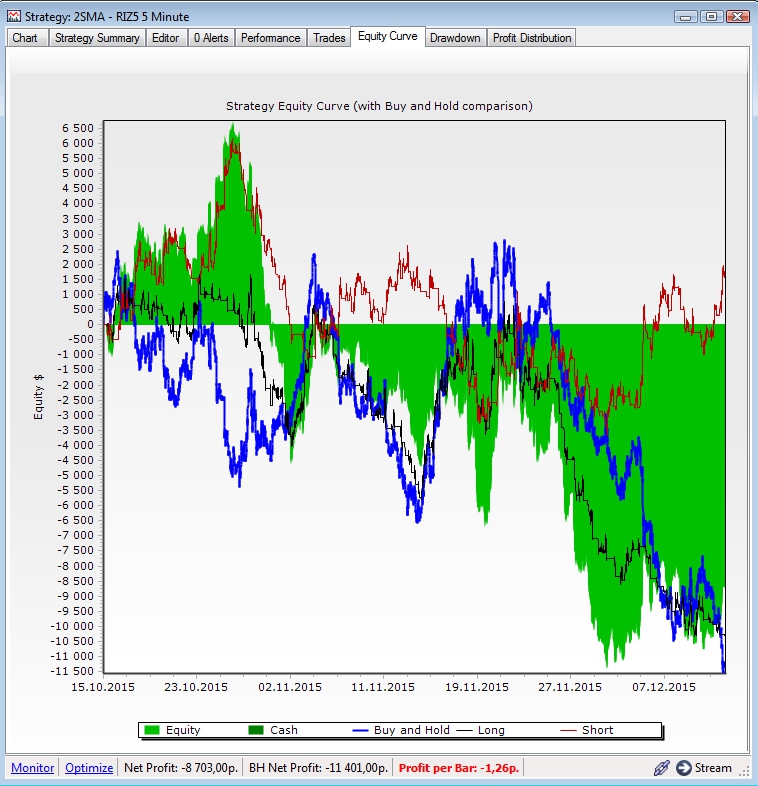This screenshot has width=758, height=786.
Task: Select the Equity Curve tab
Action: coord(388,37)
